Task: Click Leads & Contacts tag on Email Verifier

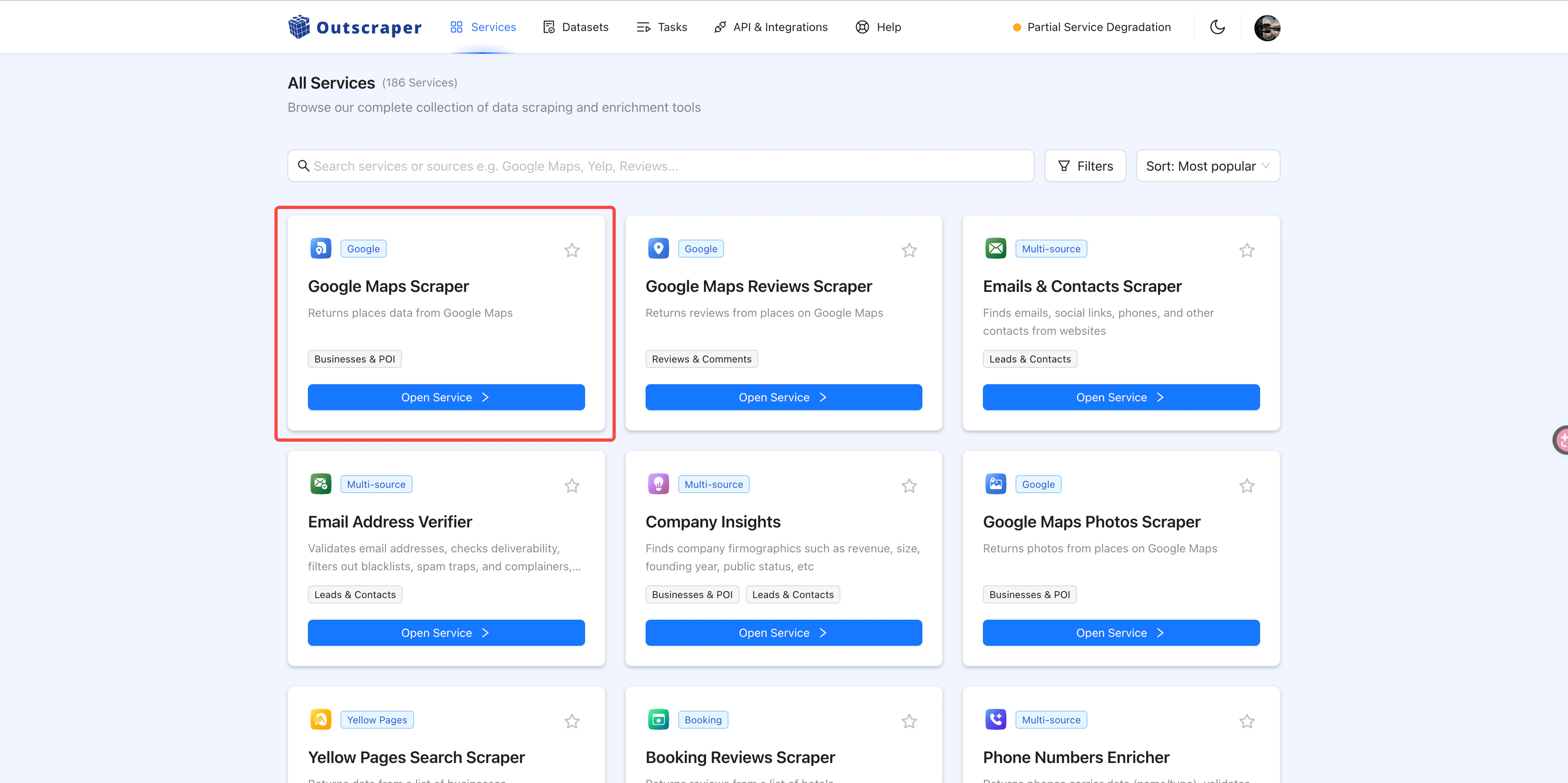Action: (355, 594)
